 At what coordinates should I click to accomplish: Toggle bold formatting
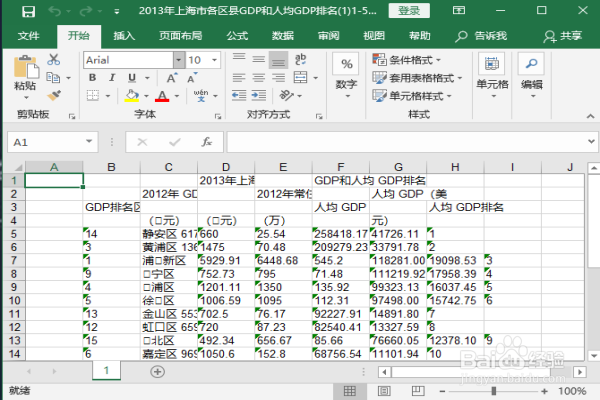(x=93, y=78)
